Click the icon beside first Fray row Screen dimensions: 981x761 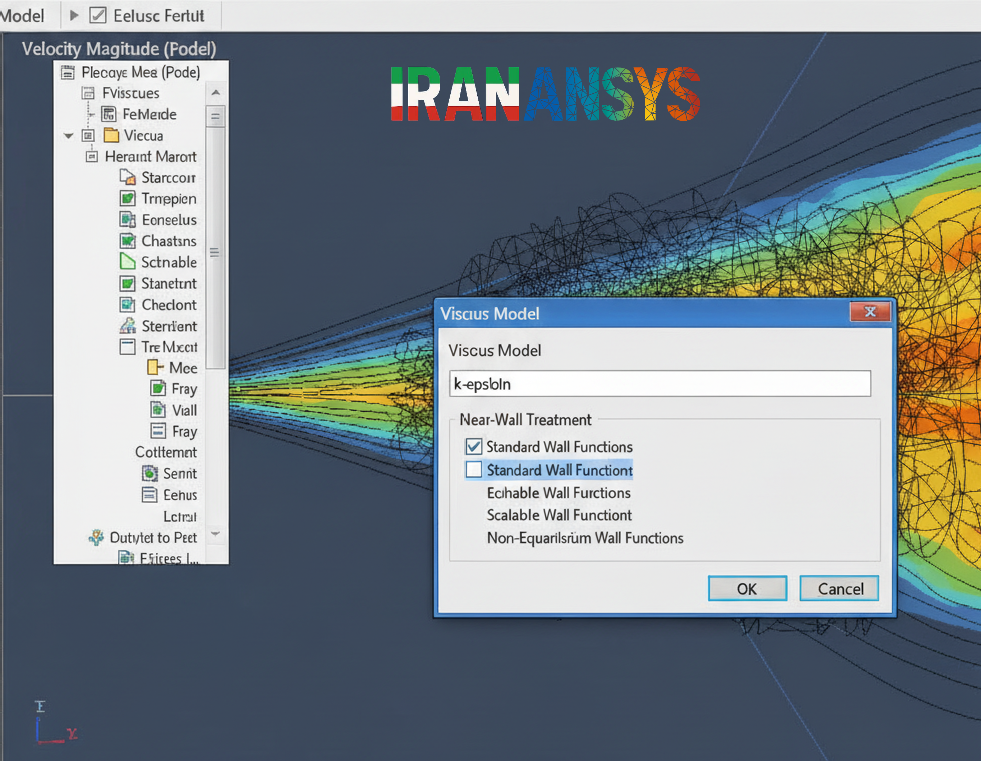point(158,389)
